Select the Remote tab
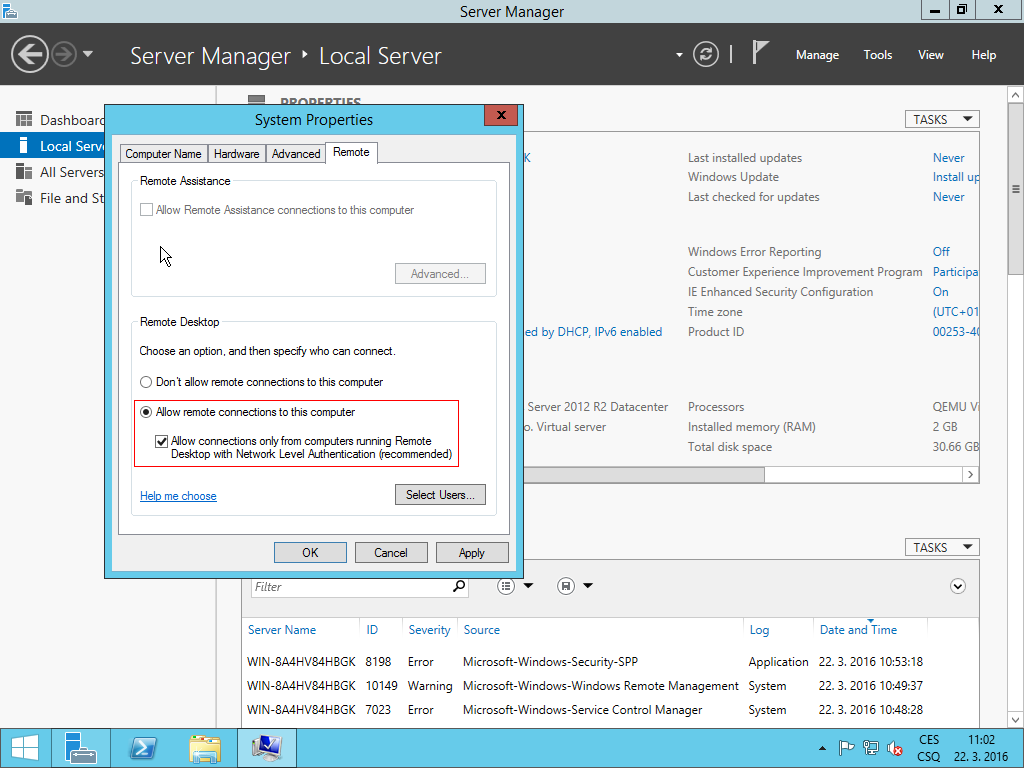1024x768 pixels. tap(351, 152)
